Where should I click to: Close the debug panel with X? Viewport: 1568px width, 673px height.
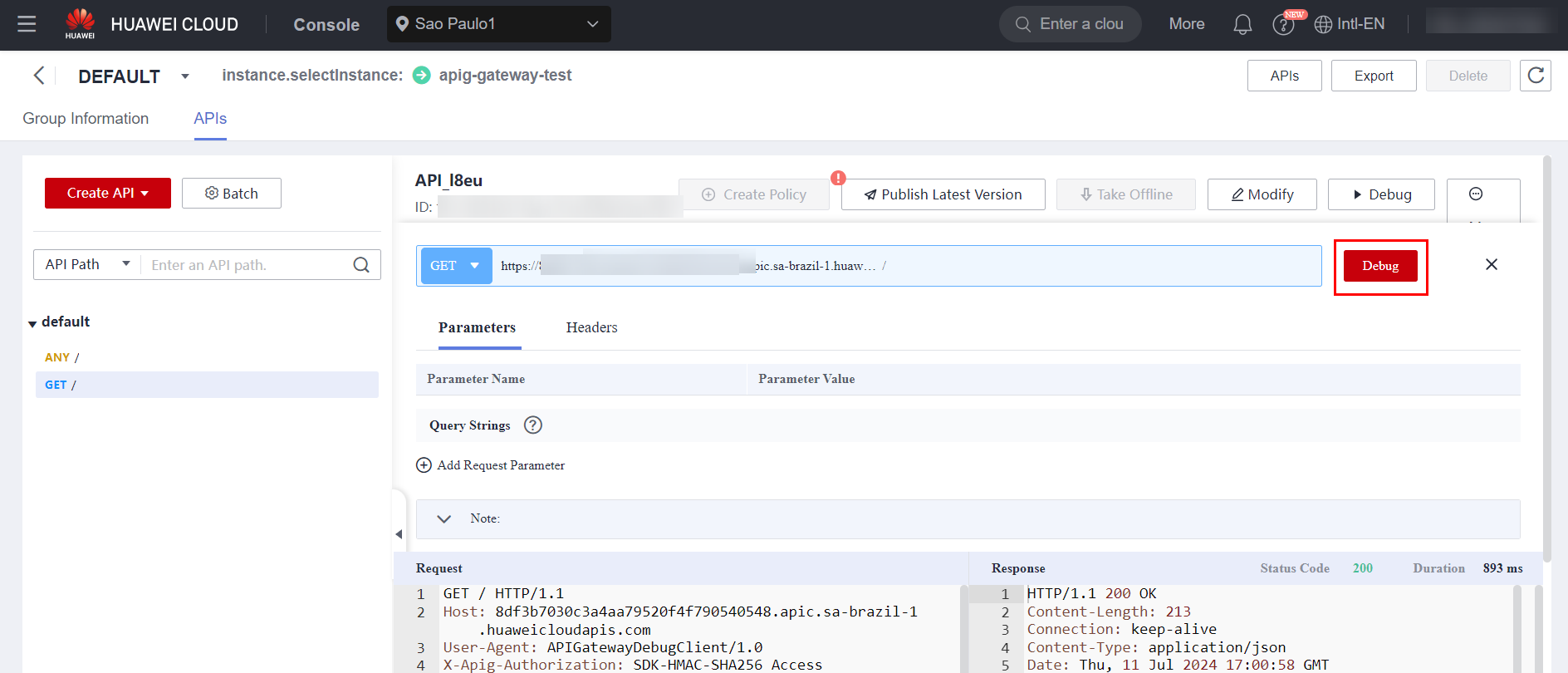(1491, 264)
